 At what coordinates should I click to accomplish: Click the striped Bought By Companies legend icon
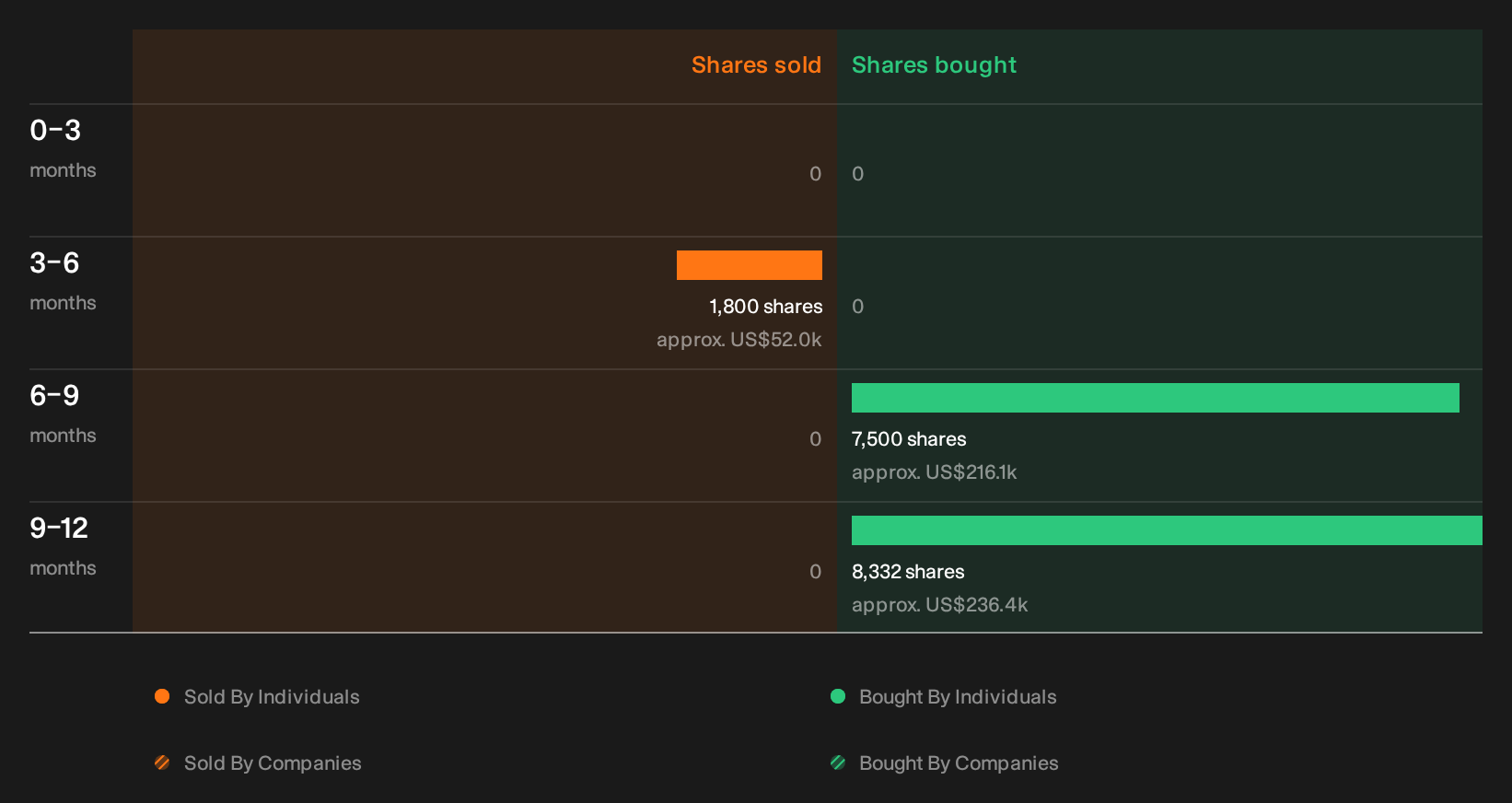click(838, 762)
